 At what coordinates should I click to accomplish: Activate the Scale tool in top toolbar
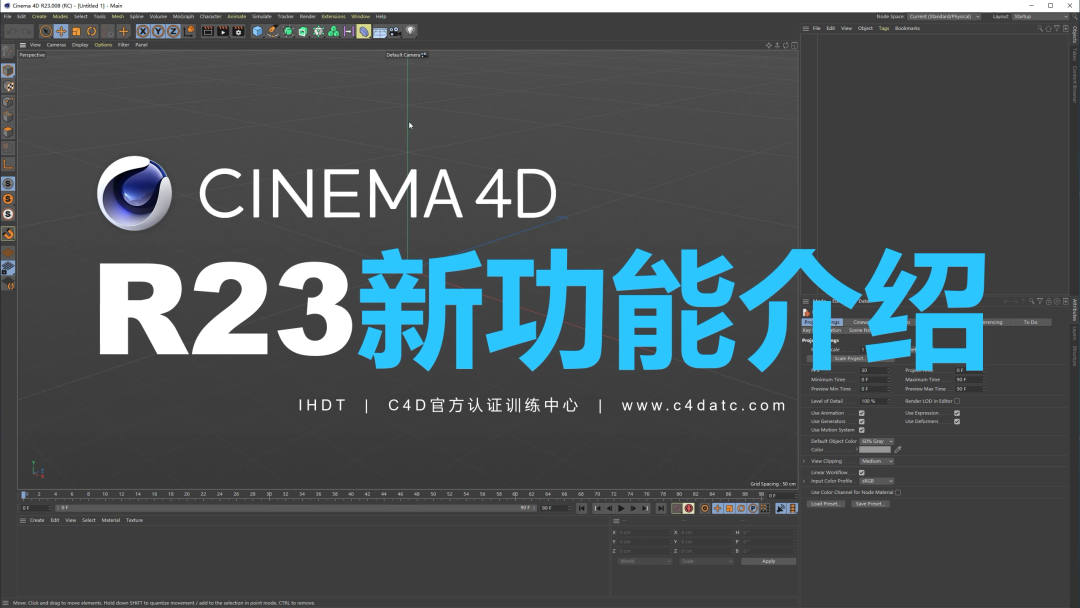tap(76, 31)
